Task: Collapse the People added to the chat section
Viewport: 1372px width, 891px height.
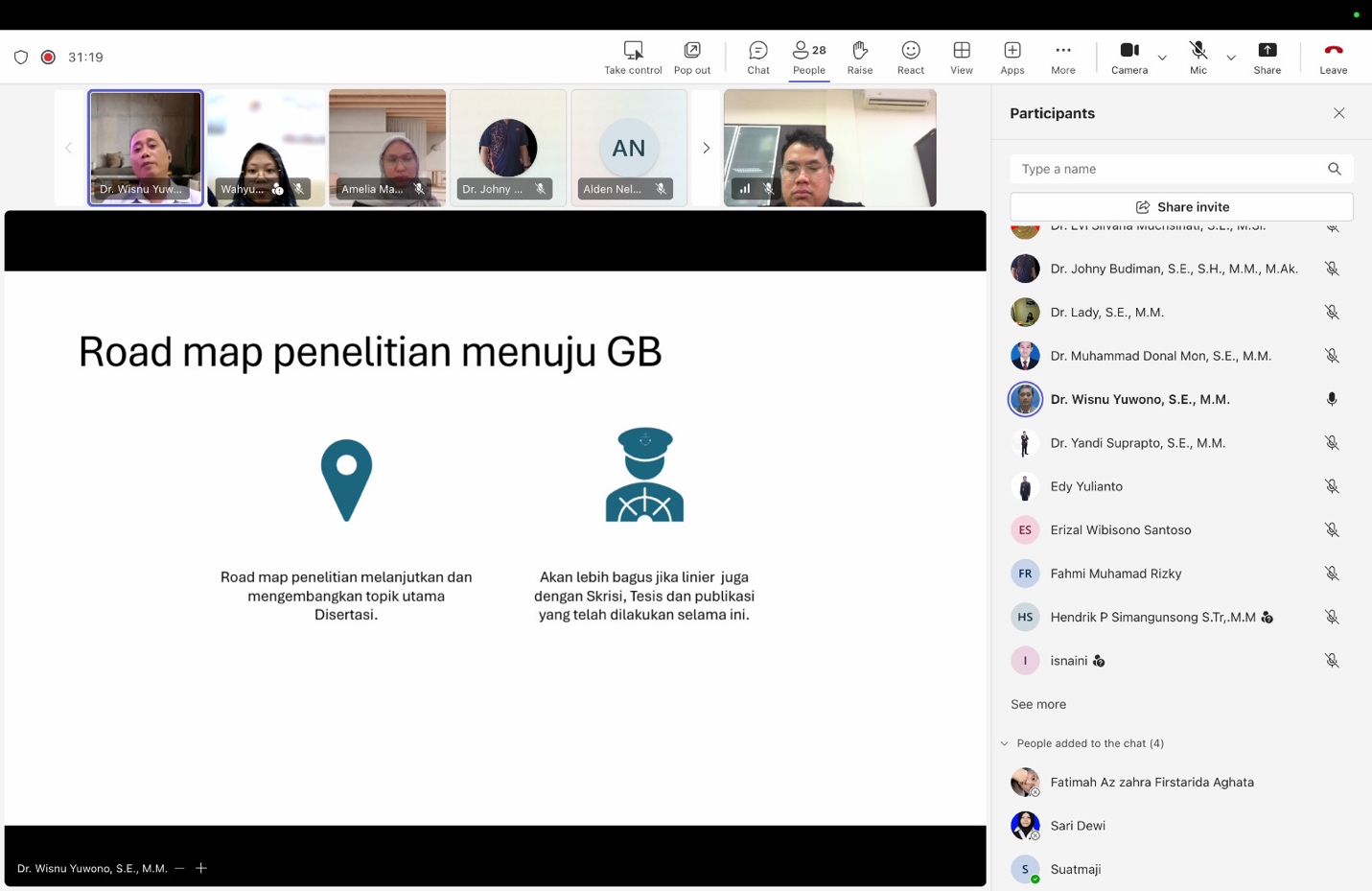Action: (x=1004, y=743)
